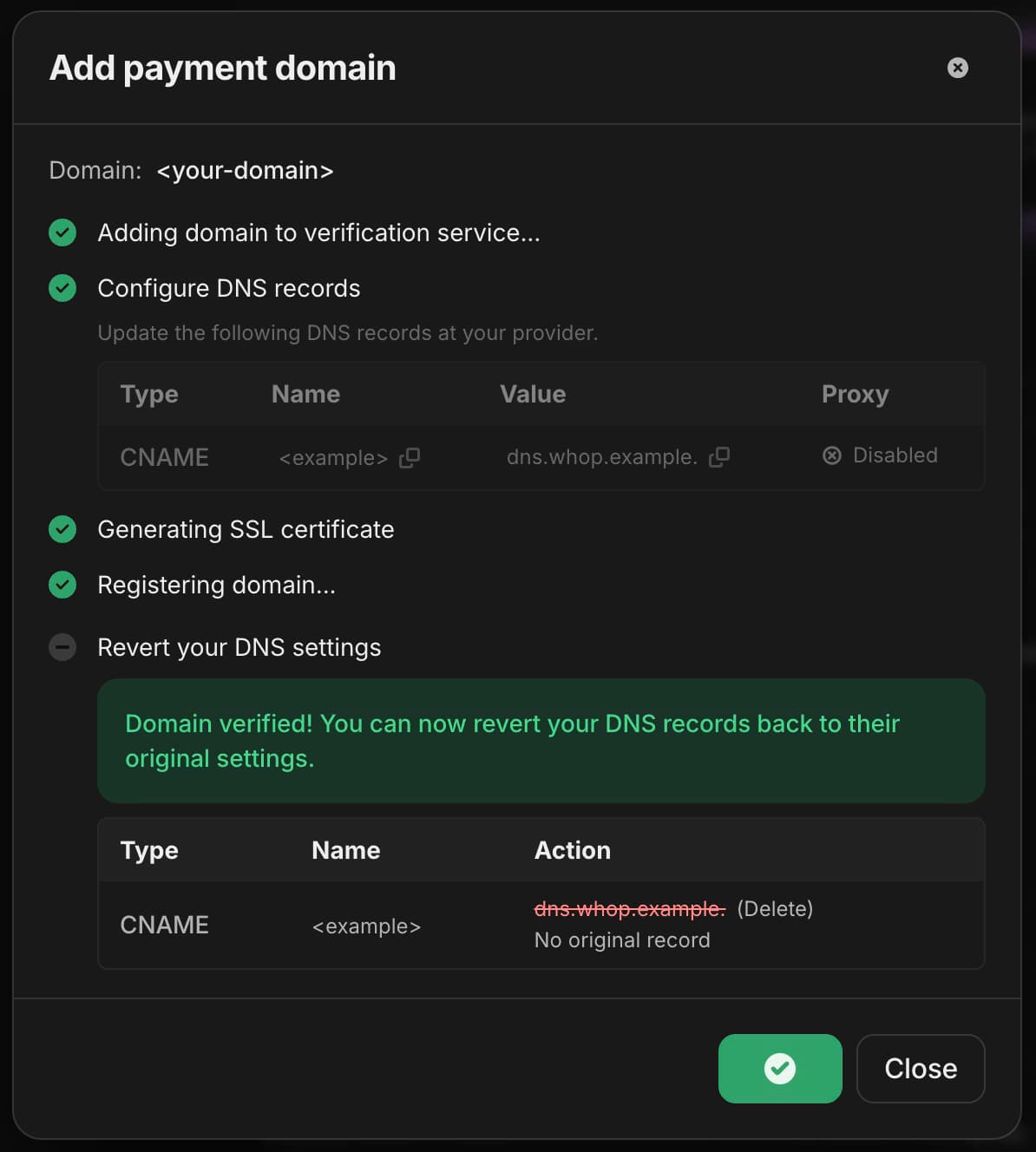
Task: Click the checkmark beside Configure DNS records
Action: point(62,288)
